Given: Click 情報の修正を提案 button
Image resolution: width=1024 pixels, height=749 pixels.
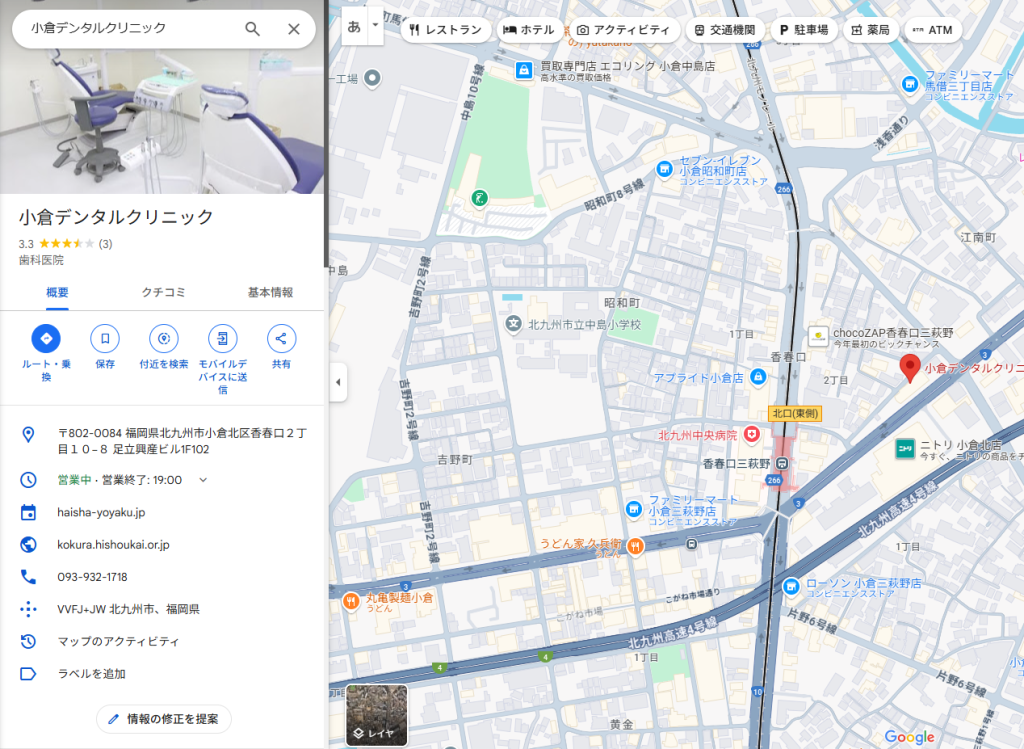Looking at the screenshot, I should click(x=164, y=719).
